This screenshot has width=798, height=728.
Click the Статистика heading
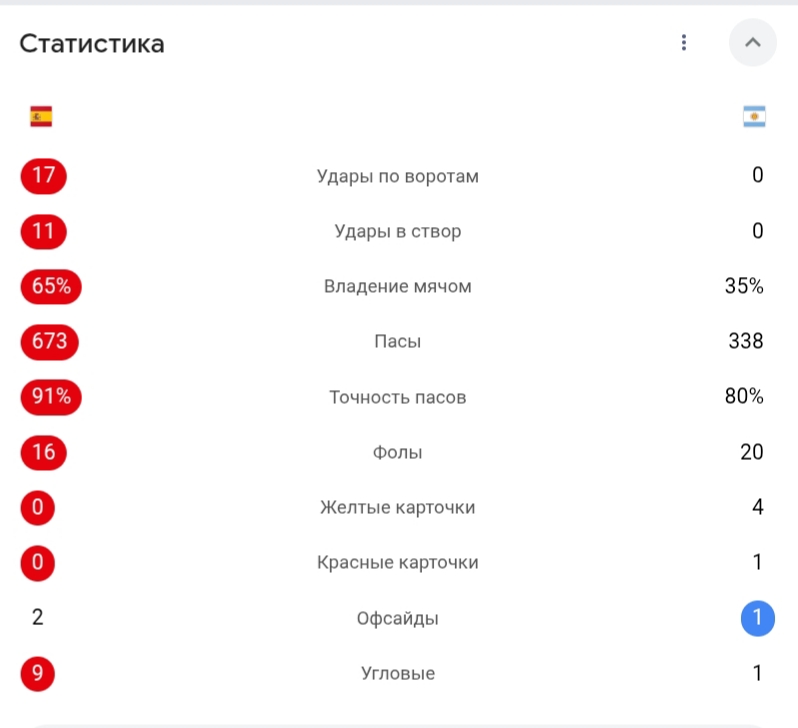92,44
